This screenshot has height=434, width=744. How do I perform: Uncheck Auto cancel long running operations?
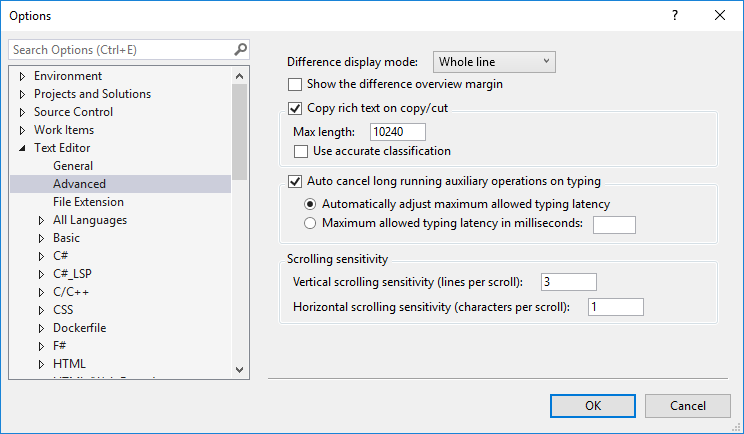tap(295, 182)
